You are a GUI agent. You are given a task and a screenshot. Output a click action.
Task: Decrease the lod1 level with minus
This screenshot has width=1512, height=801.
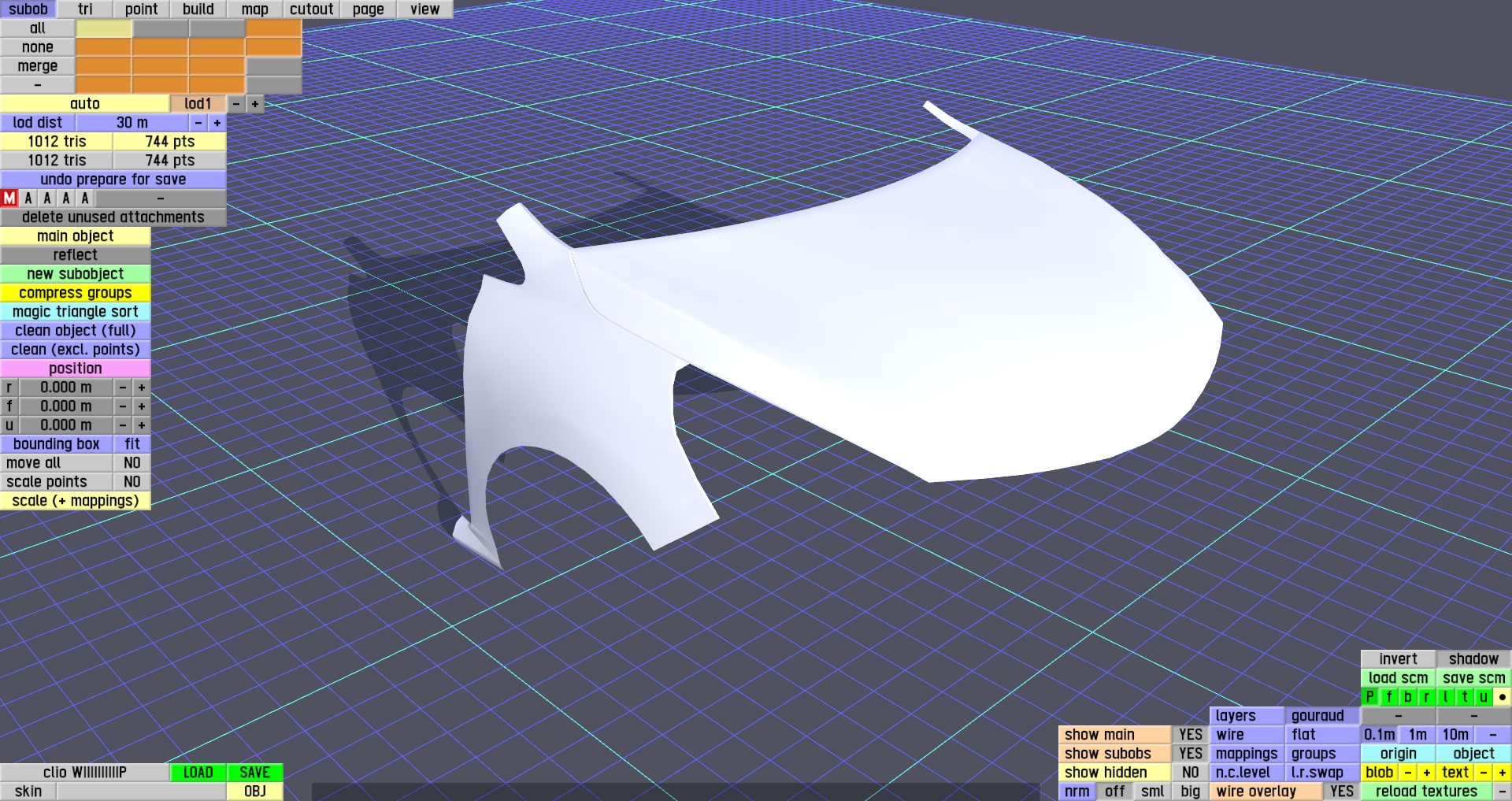(x=236, y=104)
